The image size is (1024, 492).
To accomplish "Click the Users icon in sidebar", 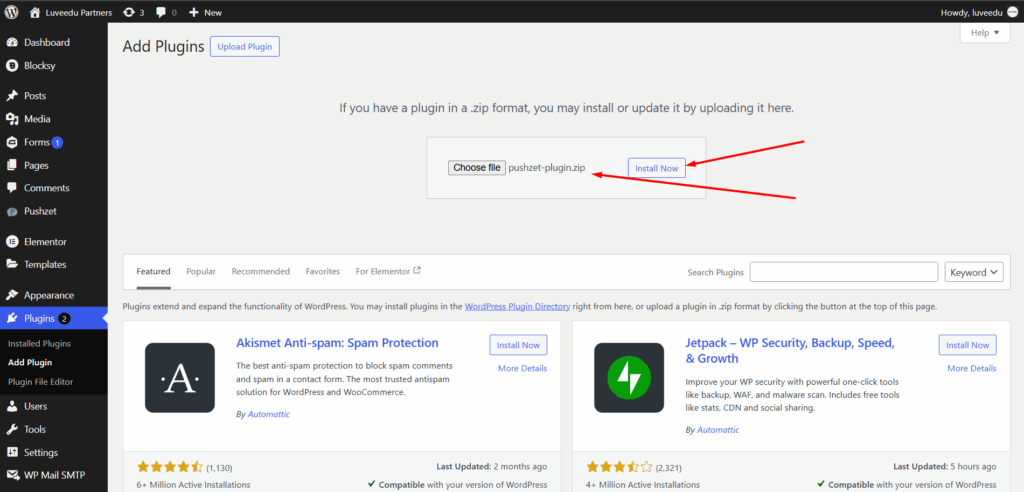I will [12, 406].
